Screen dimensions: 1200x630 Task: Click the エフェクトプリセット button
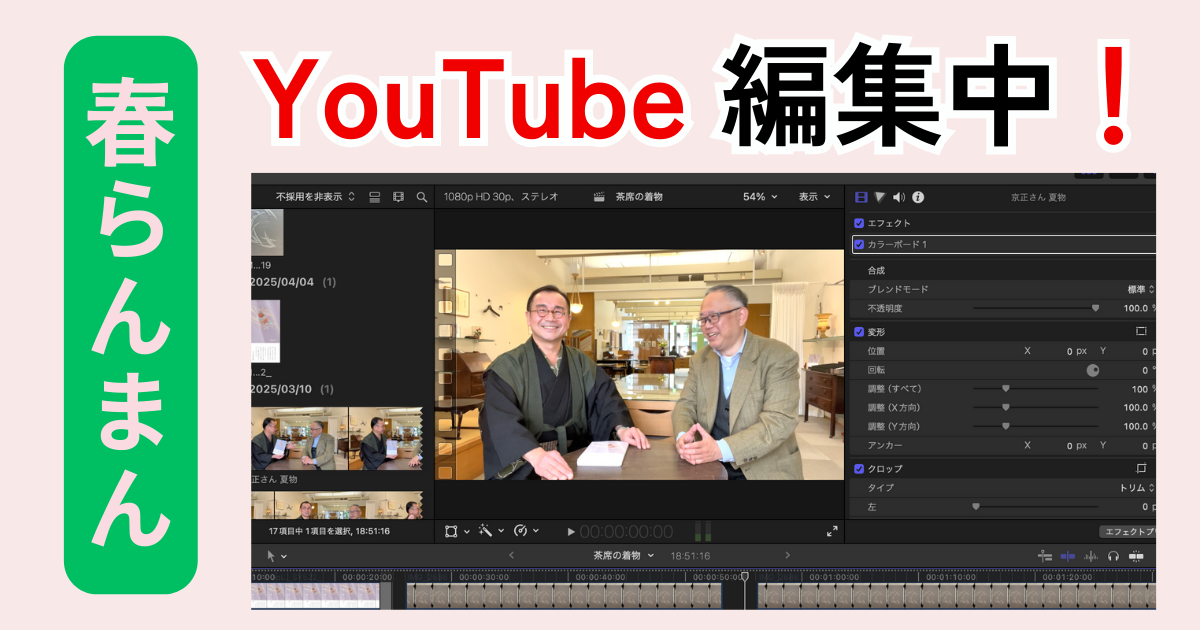click(x=1127, y=531)
